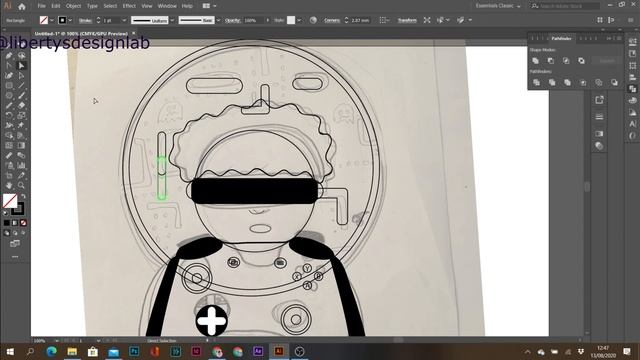640x360 pixels.
Task: Click the Recolor Artwork icon in control bar
Action: 313,20
